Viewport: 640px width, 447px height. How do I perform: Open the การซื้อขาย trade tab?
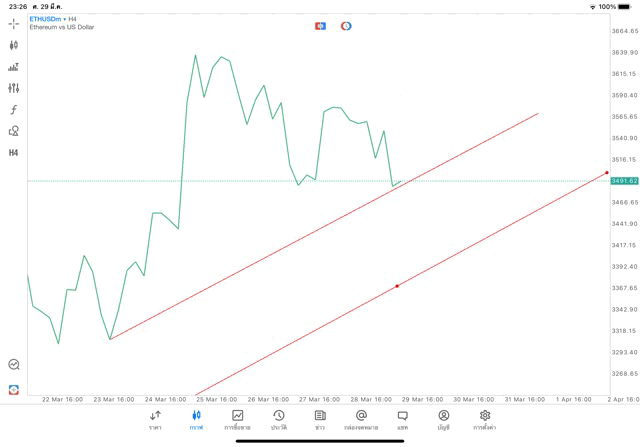click(x=237, y=420)
